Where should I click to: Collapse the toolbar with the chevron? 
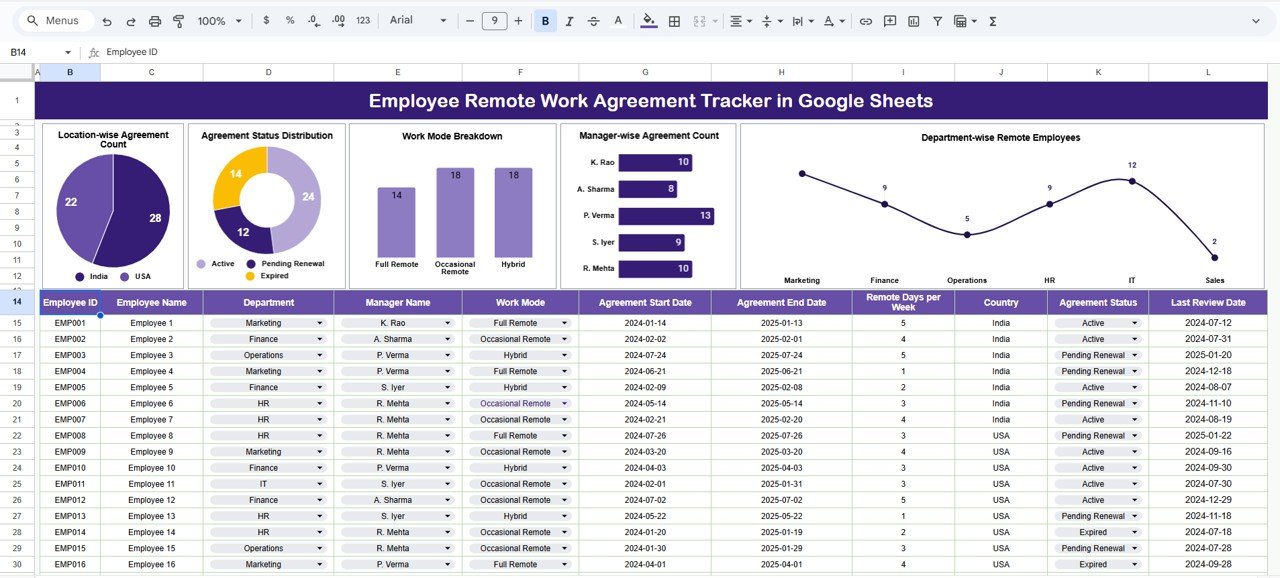pyautogui.click(x=1255, y=20)
